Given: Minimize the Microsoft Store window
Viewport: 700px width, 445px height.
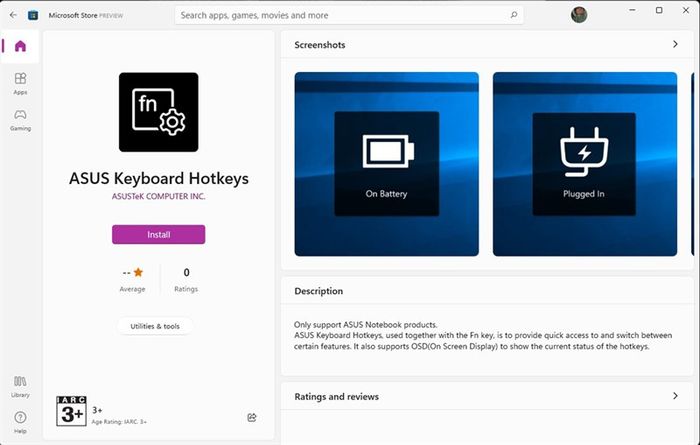Looking at the screenshot, I should (x=632, y=10).
